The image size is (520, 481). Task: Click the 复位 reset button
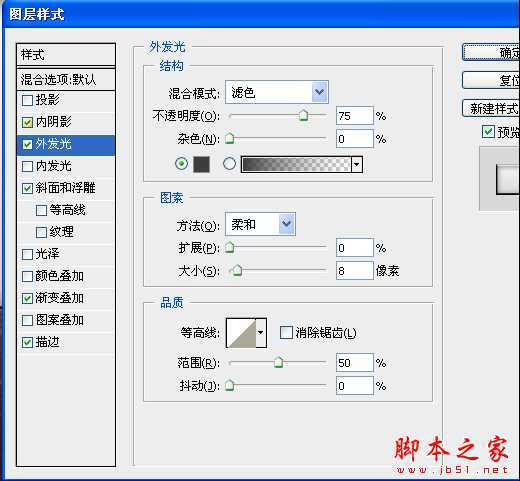[491, 80]
